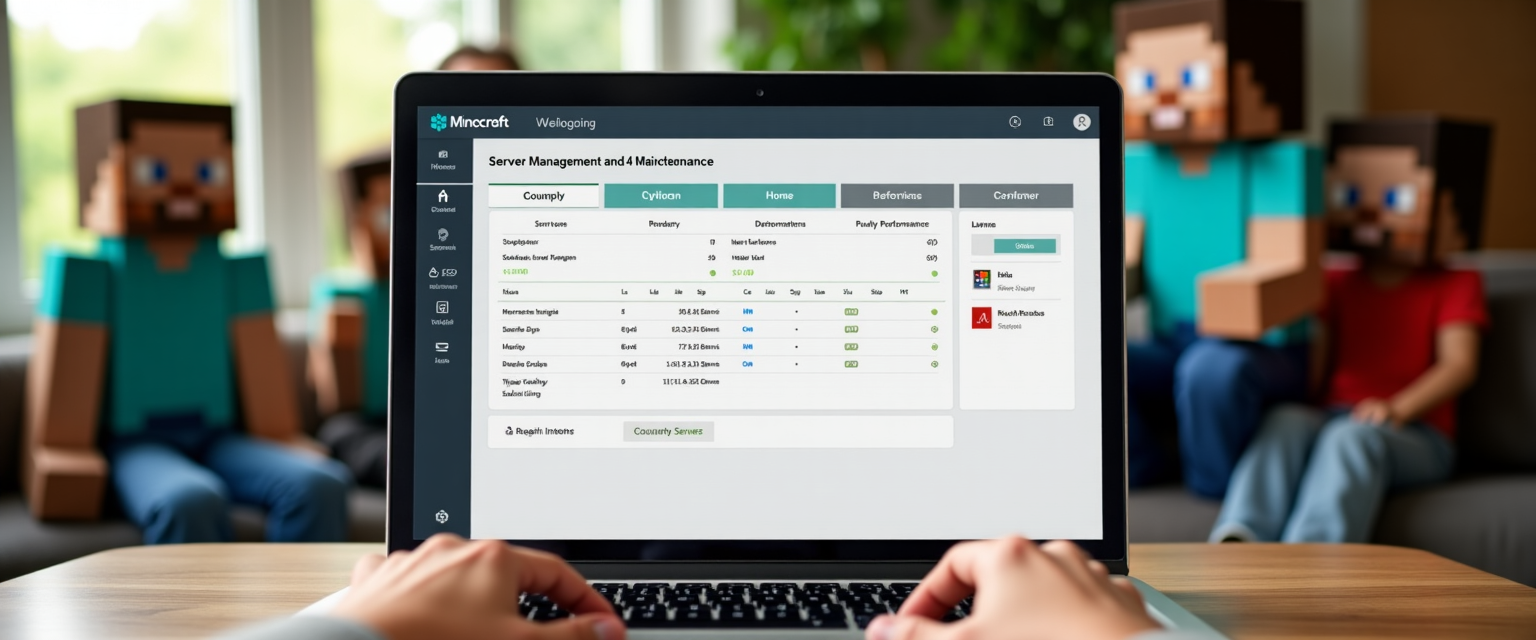This screenshot has width=1536, height=640.
Task: Click the green status circle in the Marity row
Action: [x=934, y=347]
